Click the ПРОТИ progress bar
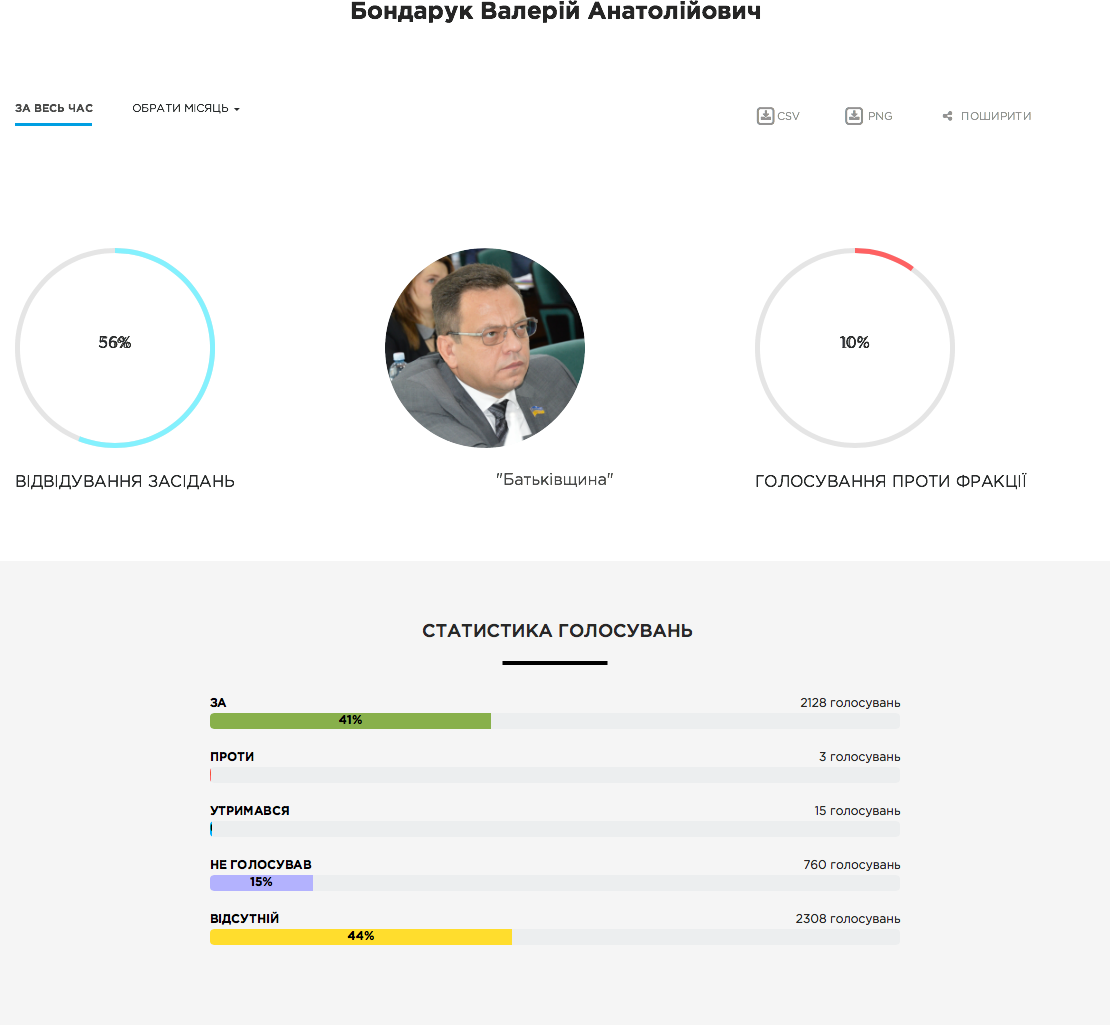This screenshot has width=1110, height=1025. pyautogui.click(x=555, y=775)
